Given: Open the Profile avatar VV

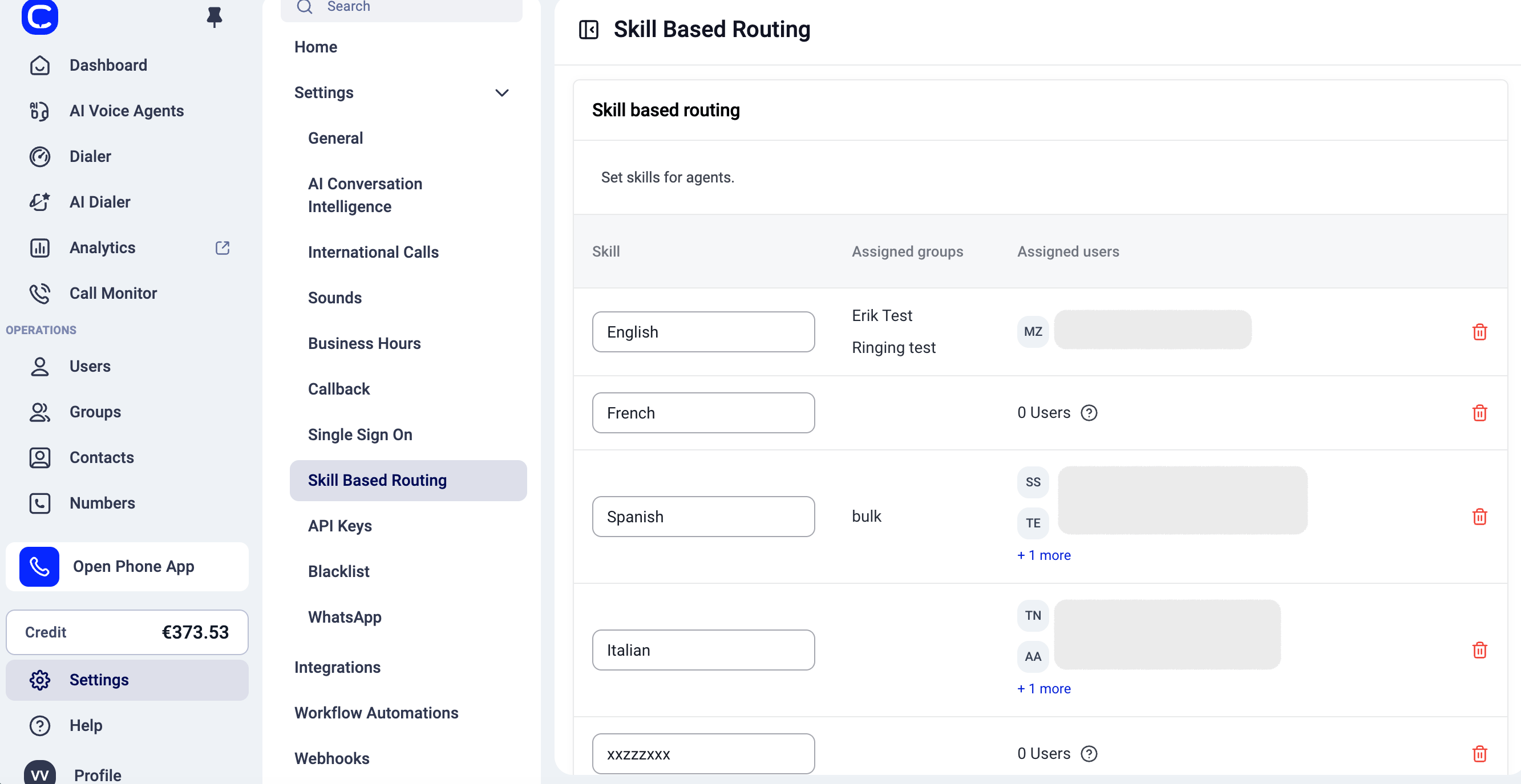Looking at the screenshot, I should point(39,773).
